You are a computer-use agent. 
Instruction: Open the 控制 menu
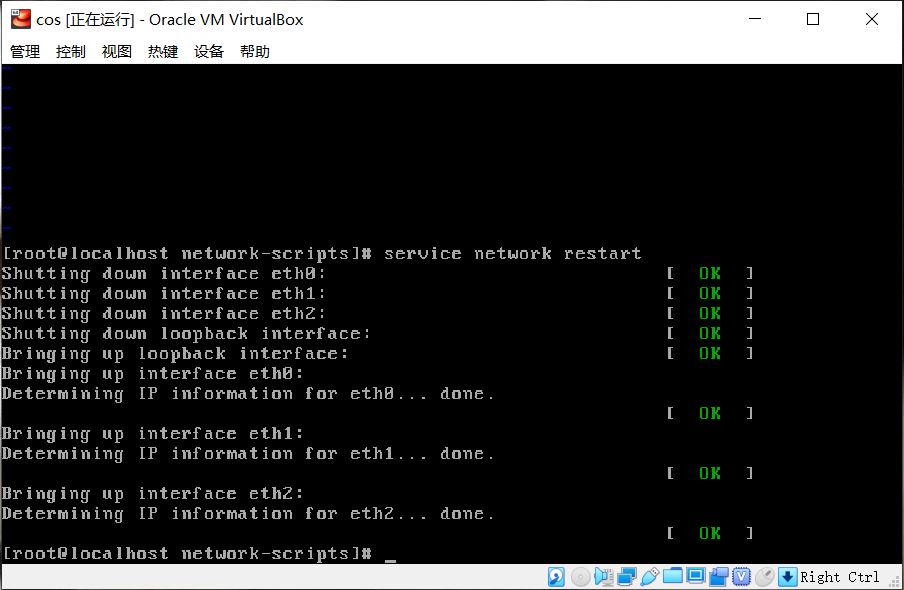click(x=70, y=51)
